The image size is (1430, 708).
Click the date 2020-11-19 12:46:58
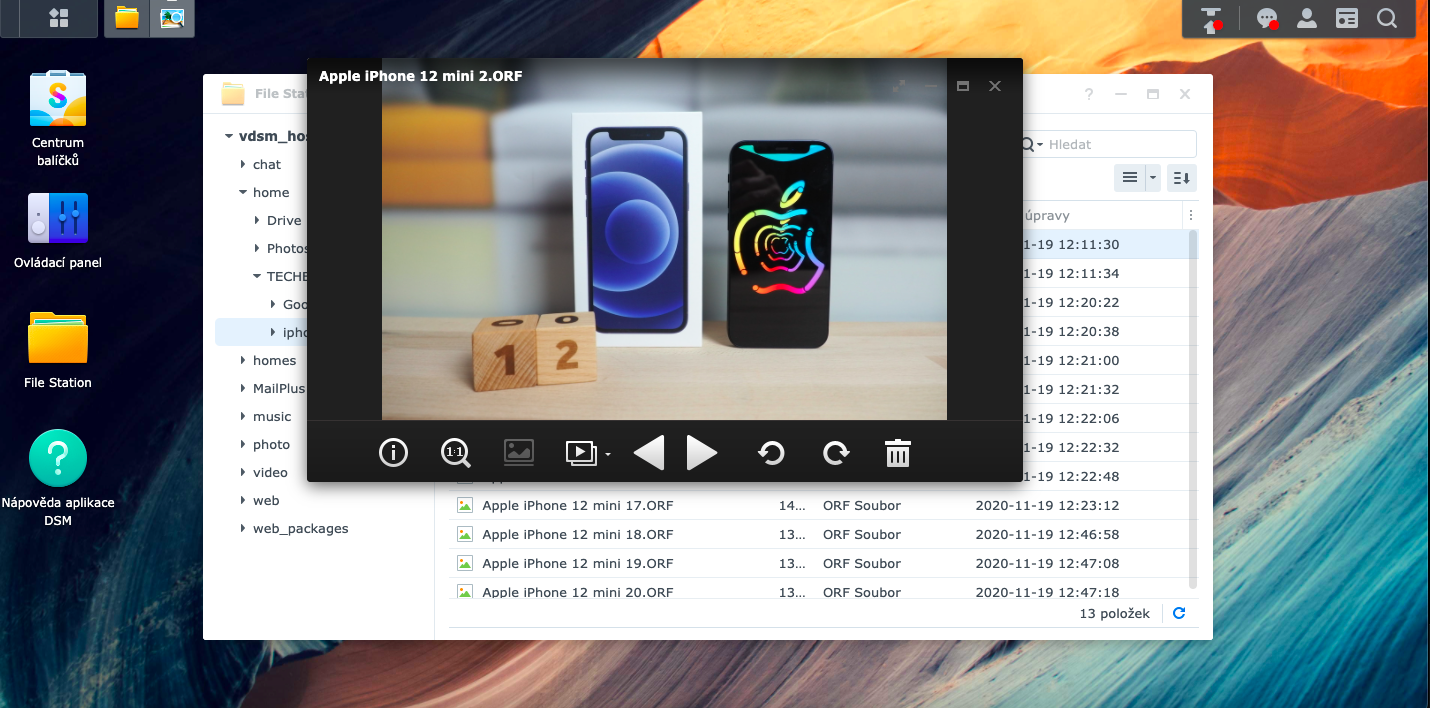tap(1047, 534)
